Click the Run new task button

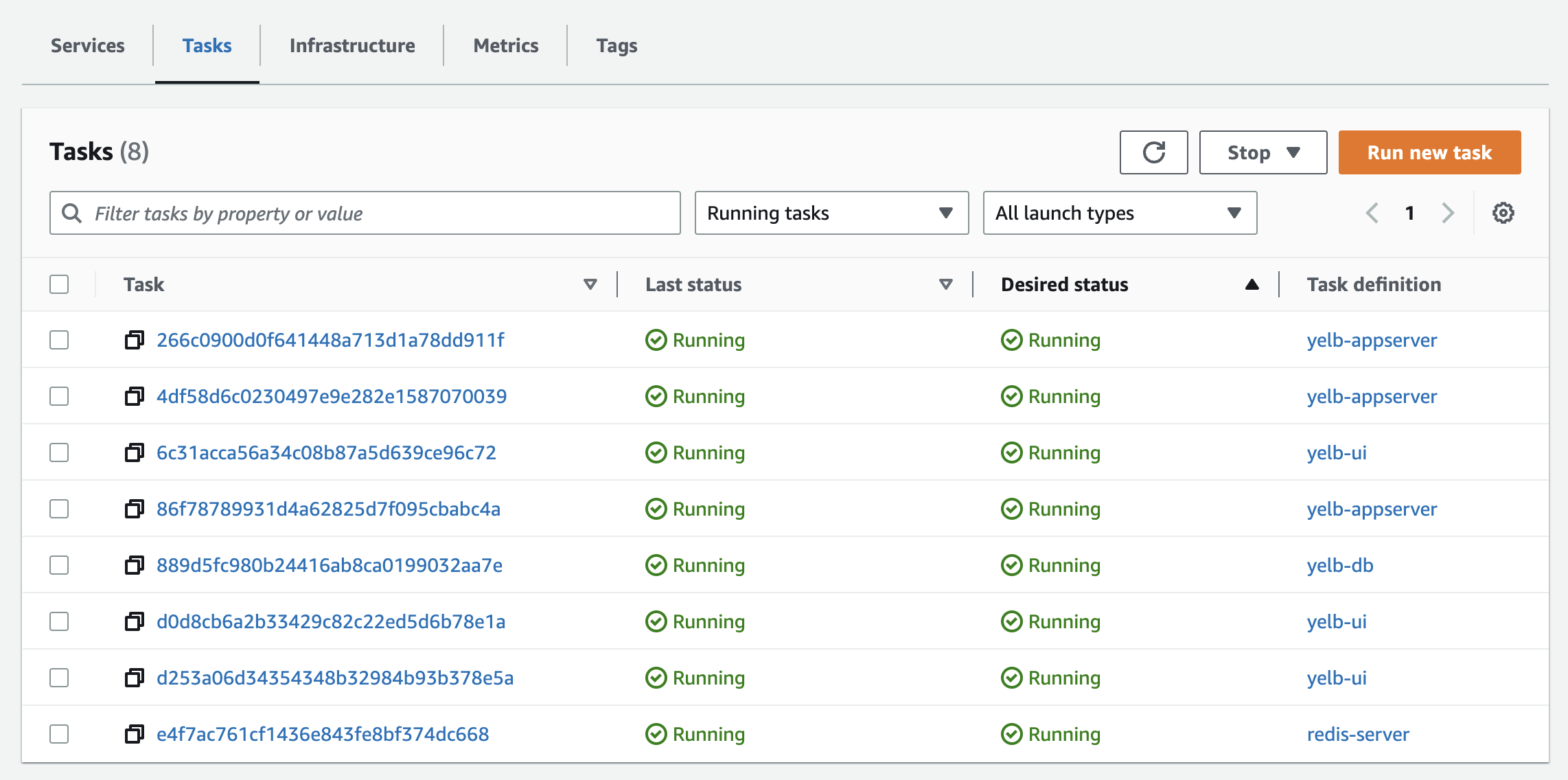point(1429,152)
